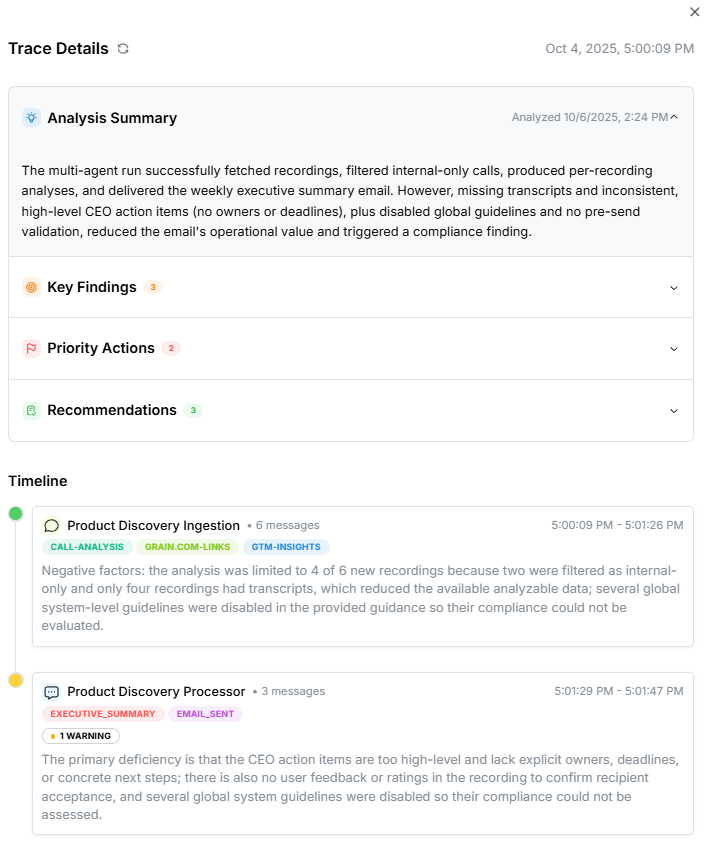Collapse the Analysis Summary section

pyautogui.click(x=674, y=117)
